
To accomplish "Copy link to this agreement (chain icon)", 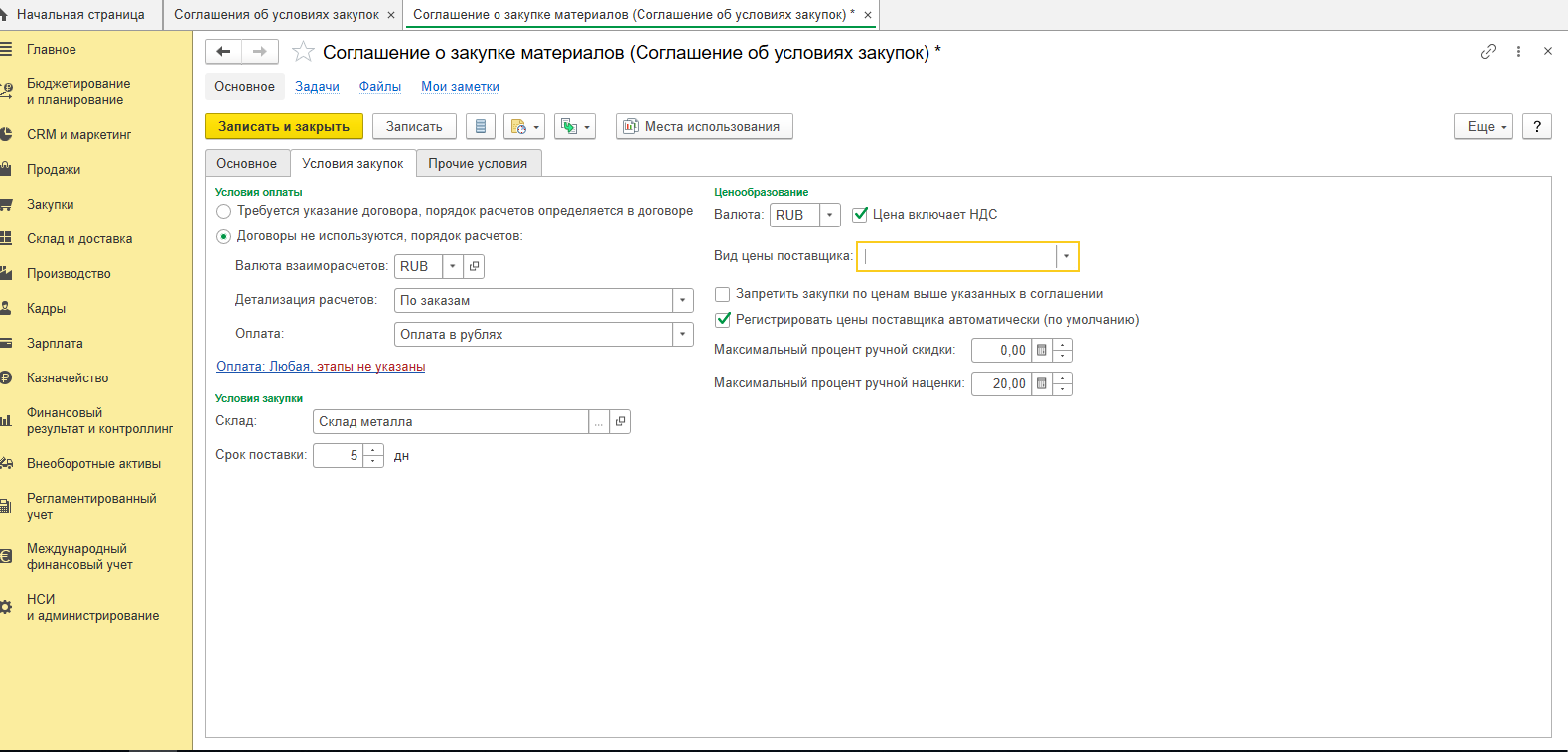I will [x=1488, y=51].
